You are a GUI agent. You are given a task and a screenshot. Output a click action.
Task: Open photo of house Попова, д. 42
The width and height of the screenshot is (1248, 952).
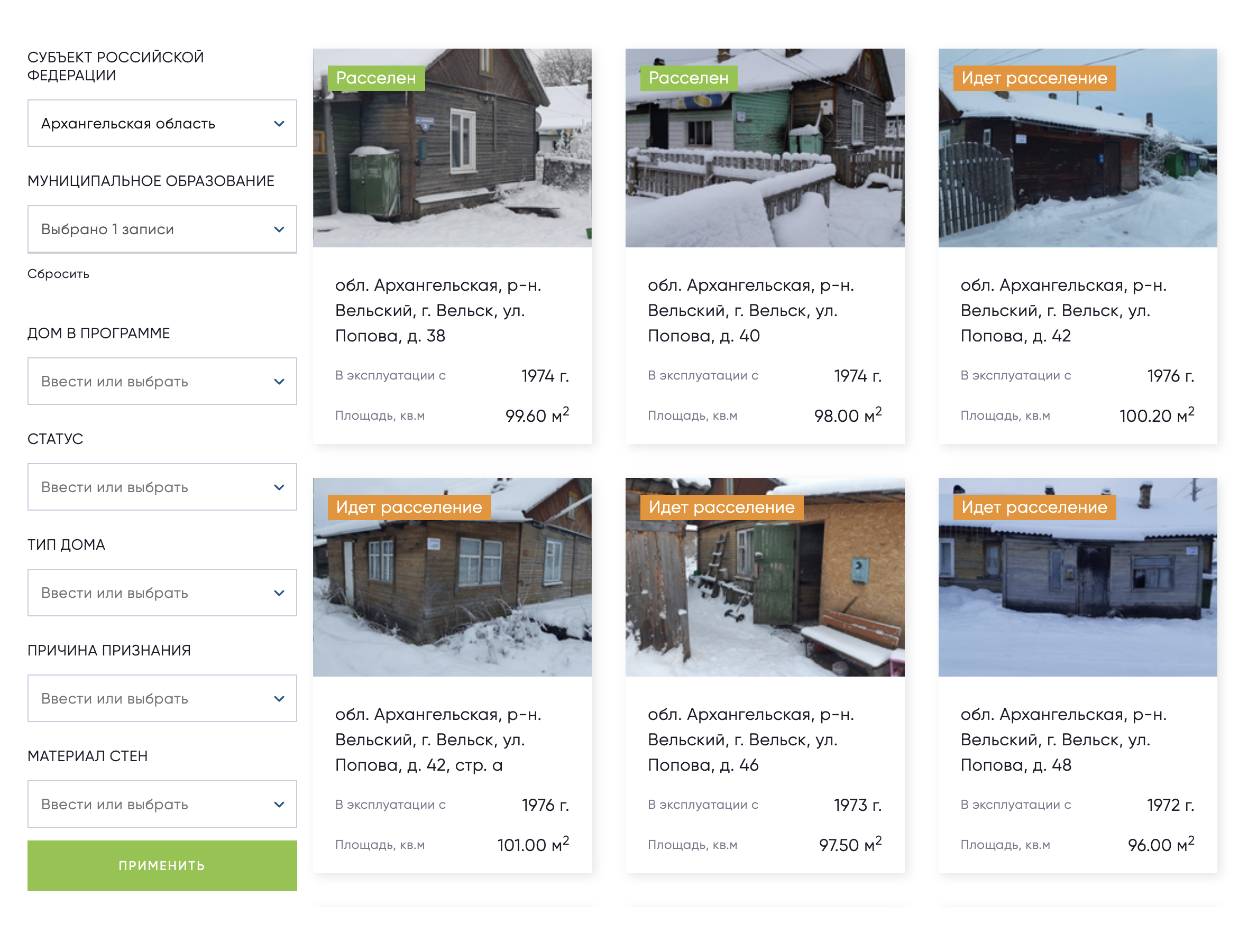[1077, 148]
